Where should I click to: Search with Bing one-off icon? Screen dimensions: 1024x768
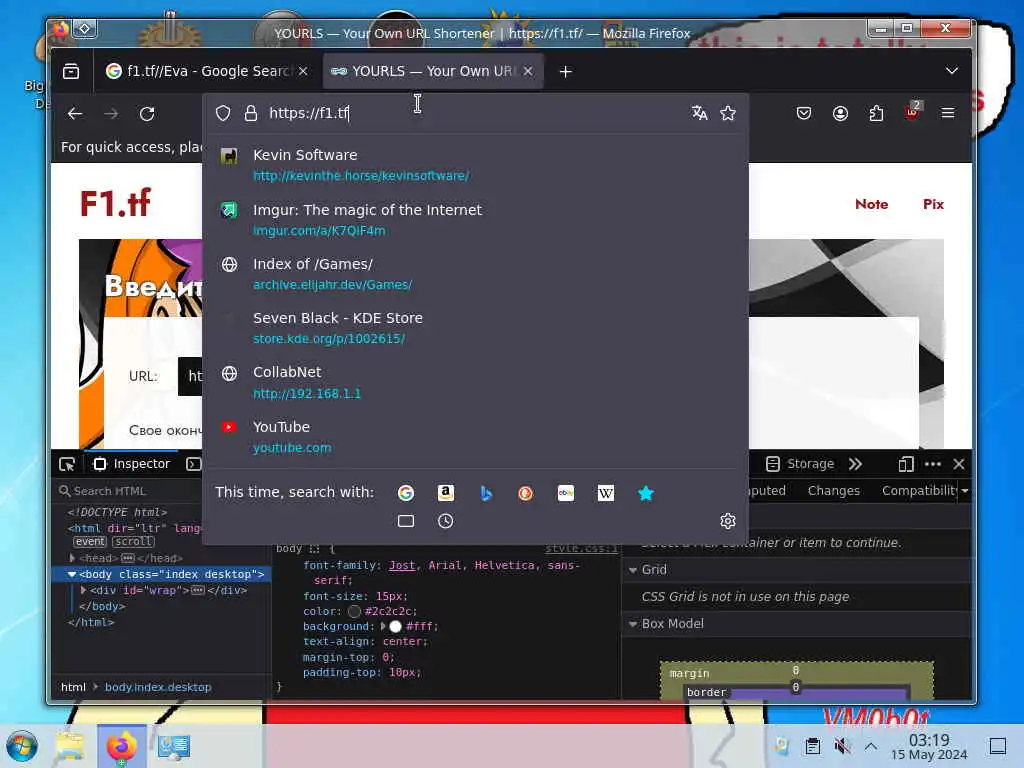[x=486, y=493]
